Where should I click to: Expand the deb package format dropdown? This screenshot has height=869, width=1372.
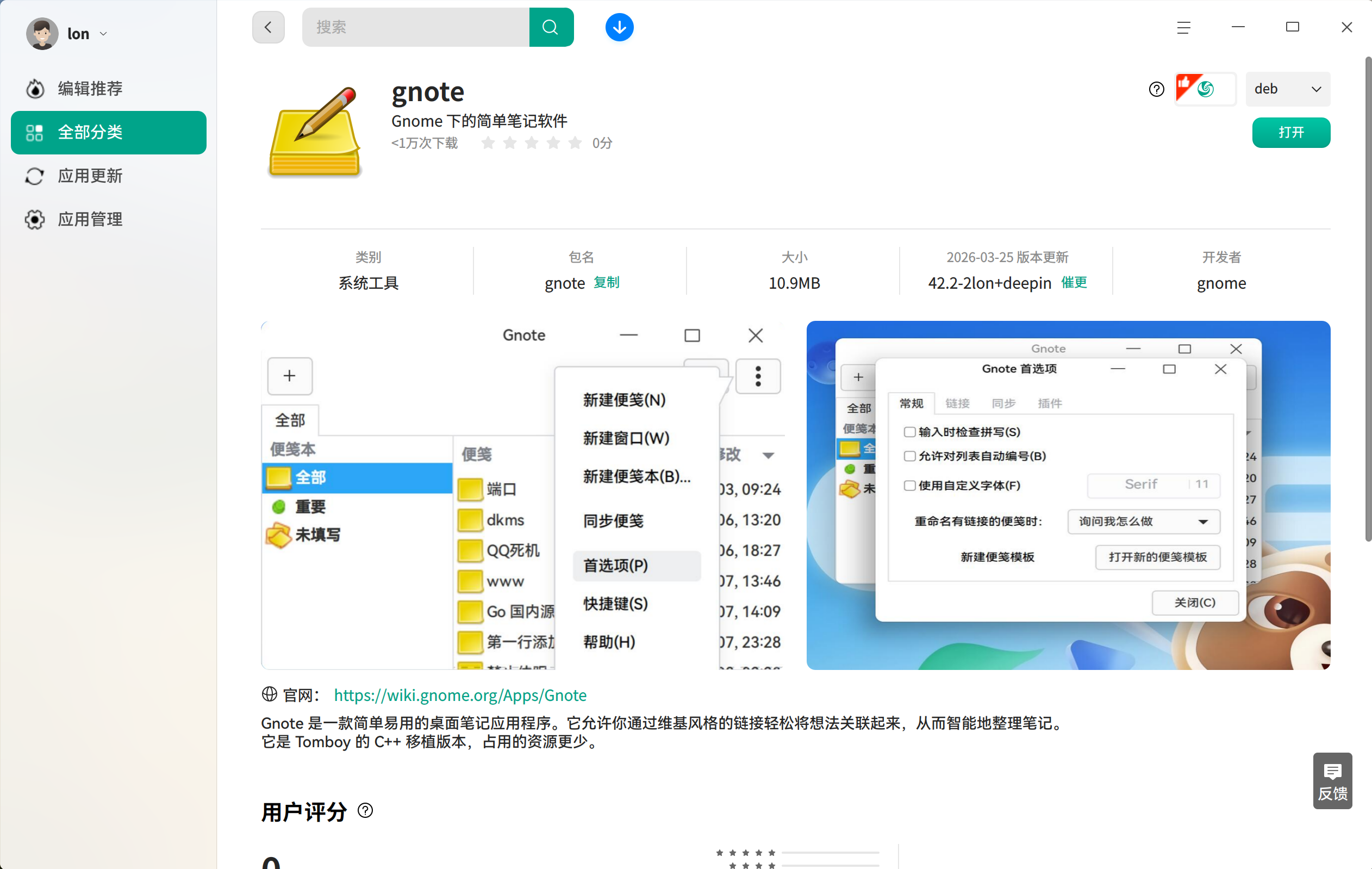pos(1288,89)
